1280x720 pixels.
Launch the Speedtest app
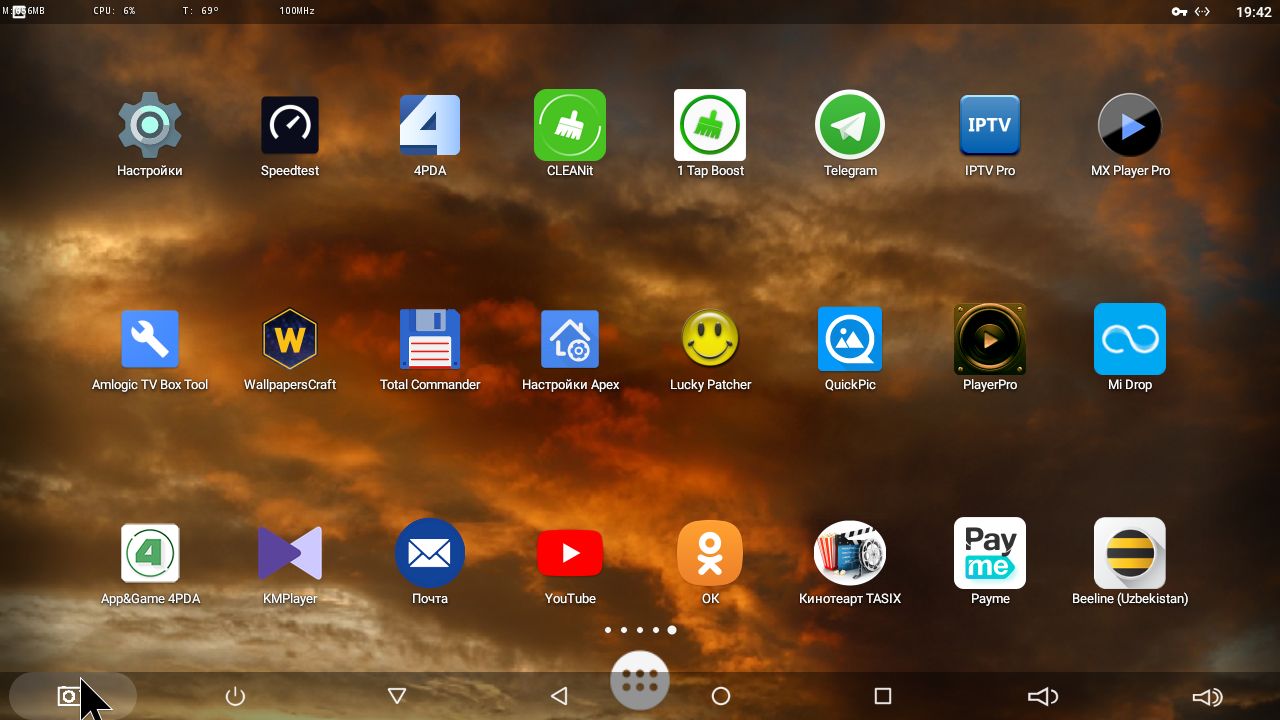point(290,125)
